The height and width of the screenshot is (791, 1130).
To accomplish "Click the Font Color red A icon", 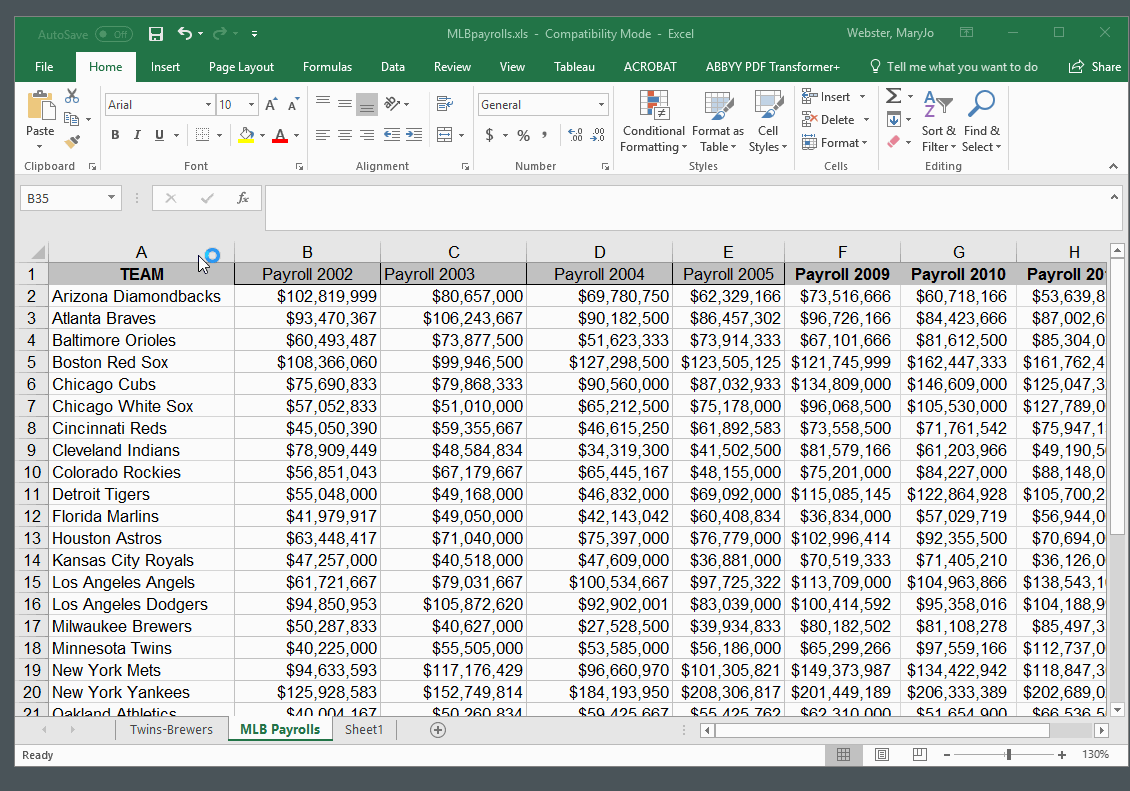I will [280, 135].
